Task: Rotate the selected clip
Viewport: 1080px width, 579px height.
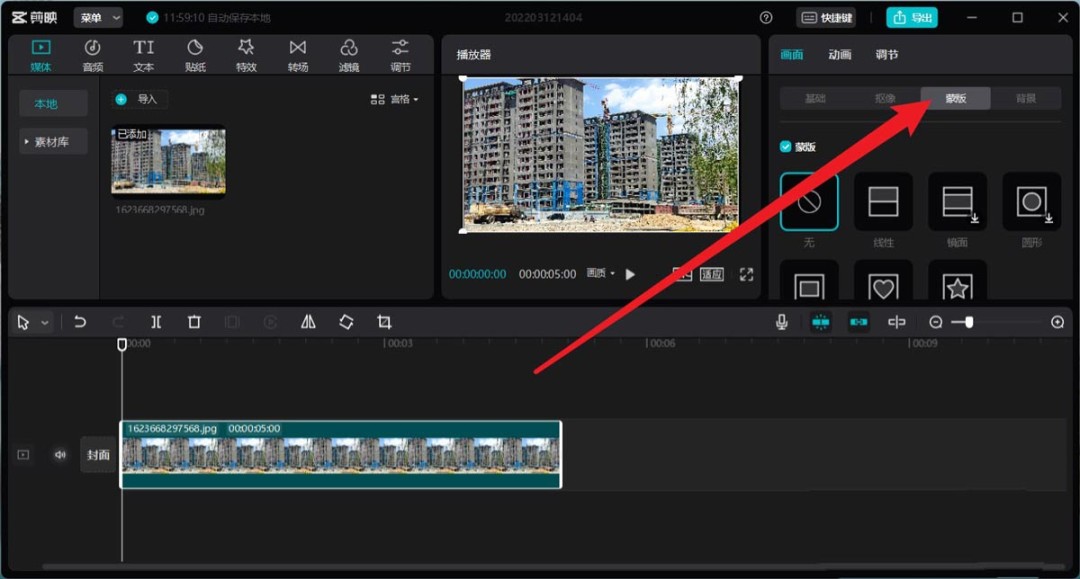Action: (347, 321)
